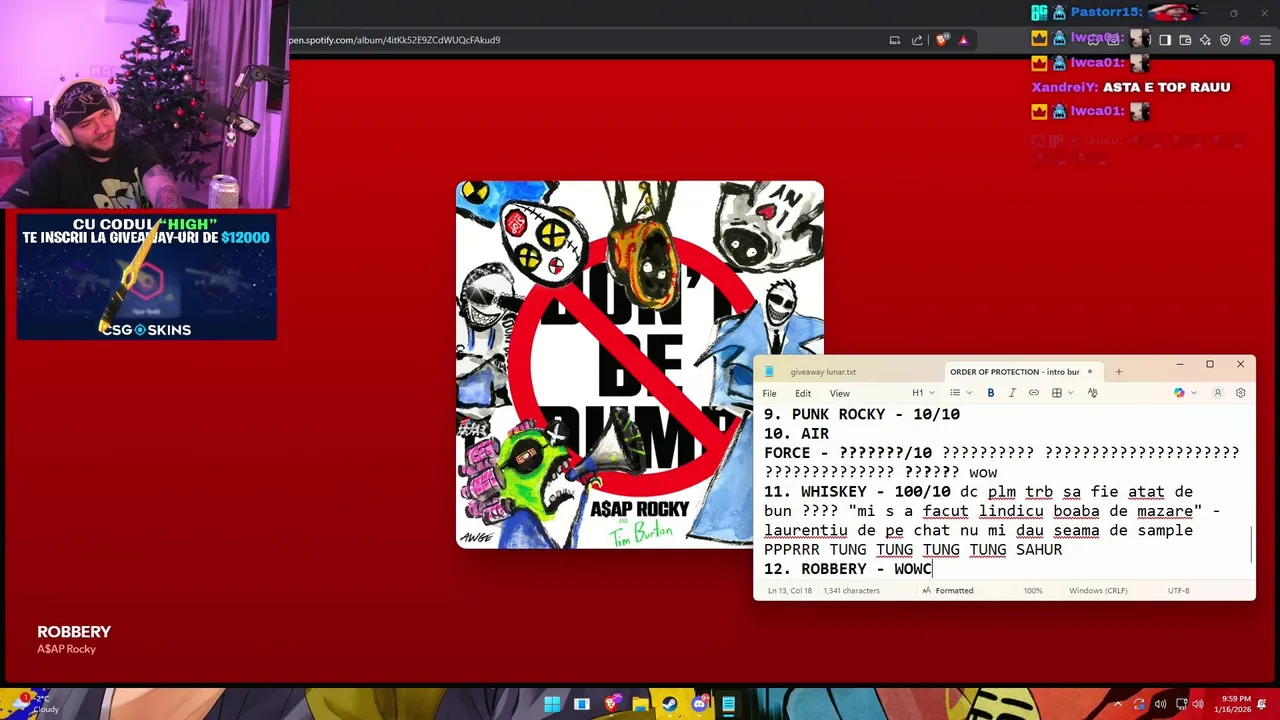Click the Brave Shields icon in the address bar
The image size is (1280, 720).
click(942, 40)
